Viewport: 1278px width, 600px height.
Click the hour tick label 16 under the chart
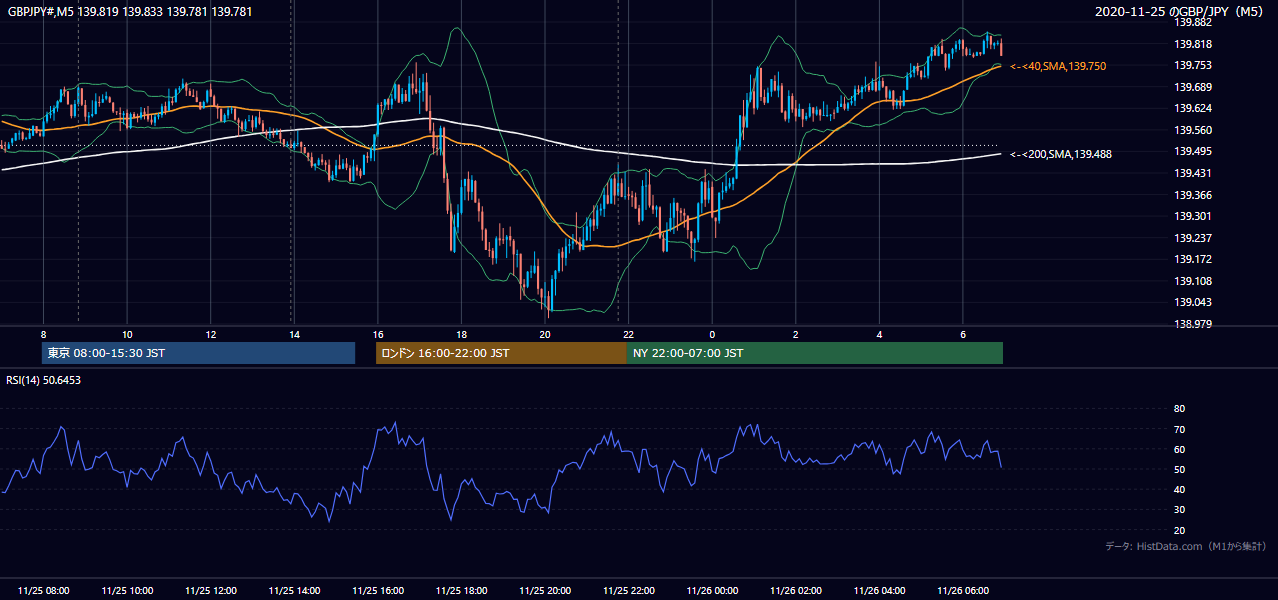coord(377,334)
